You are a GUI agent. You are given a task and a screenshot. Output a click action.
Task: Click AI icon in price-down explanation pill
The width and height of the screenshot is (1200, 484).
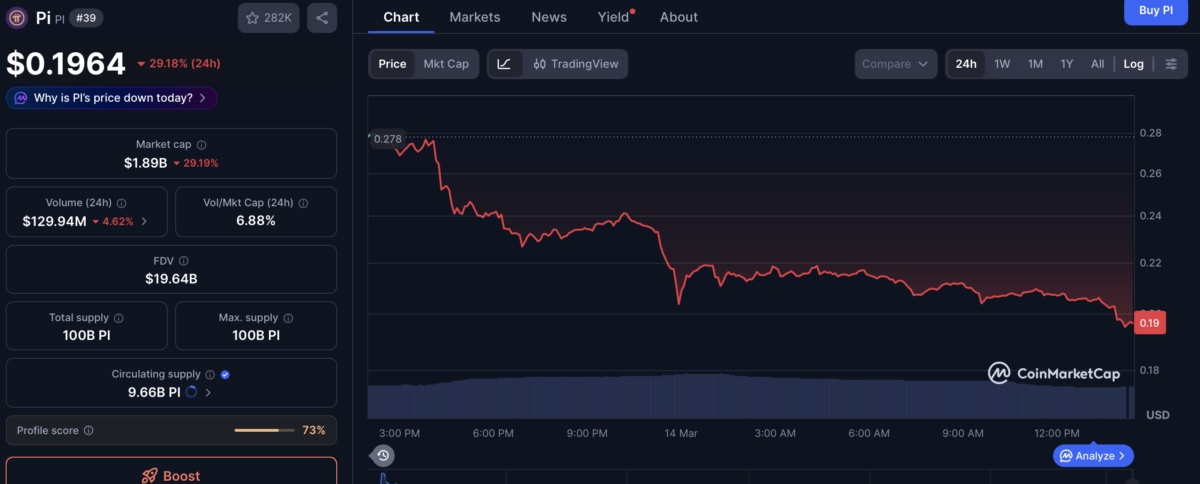(x=21, y=98)
